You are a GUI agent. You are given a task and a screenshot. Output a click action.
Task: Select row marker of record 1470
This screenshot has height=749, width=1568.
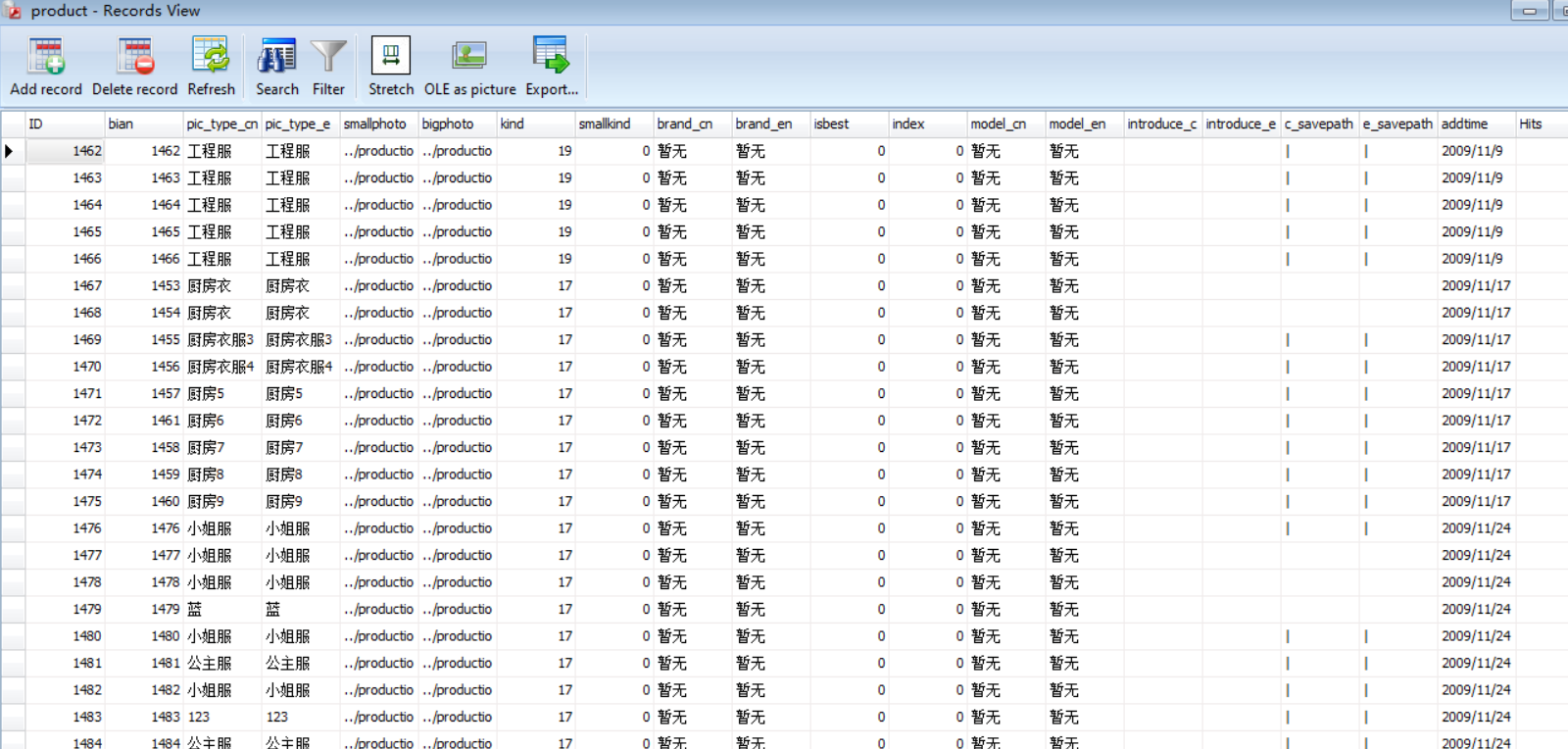click(13, 367)
